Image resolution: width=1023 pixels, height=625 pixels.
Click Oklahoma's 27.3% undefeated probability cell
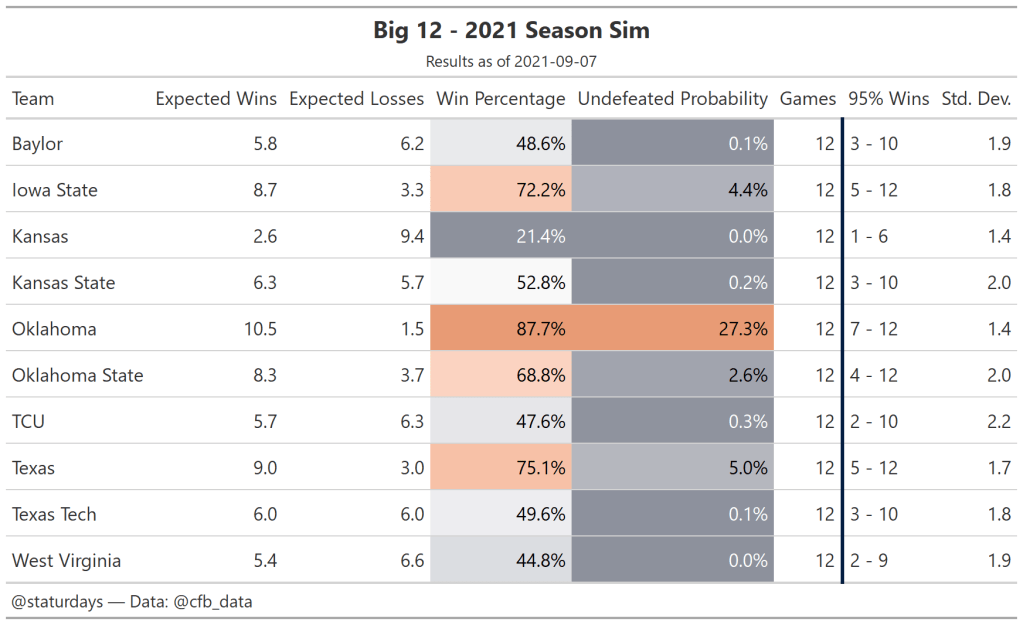click(x=673, y=329)
